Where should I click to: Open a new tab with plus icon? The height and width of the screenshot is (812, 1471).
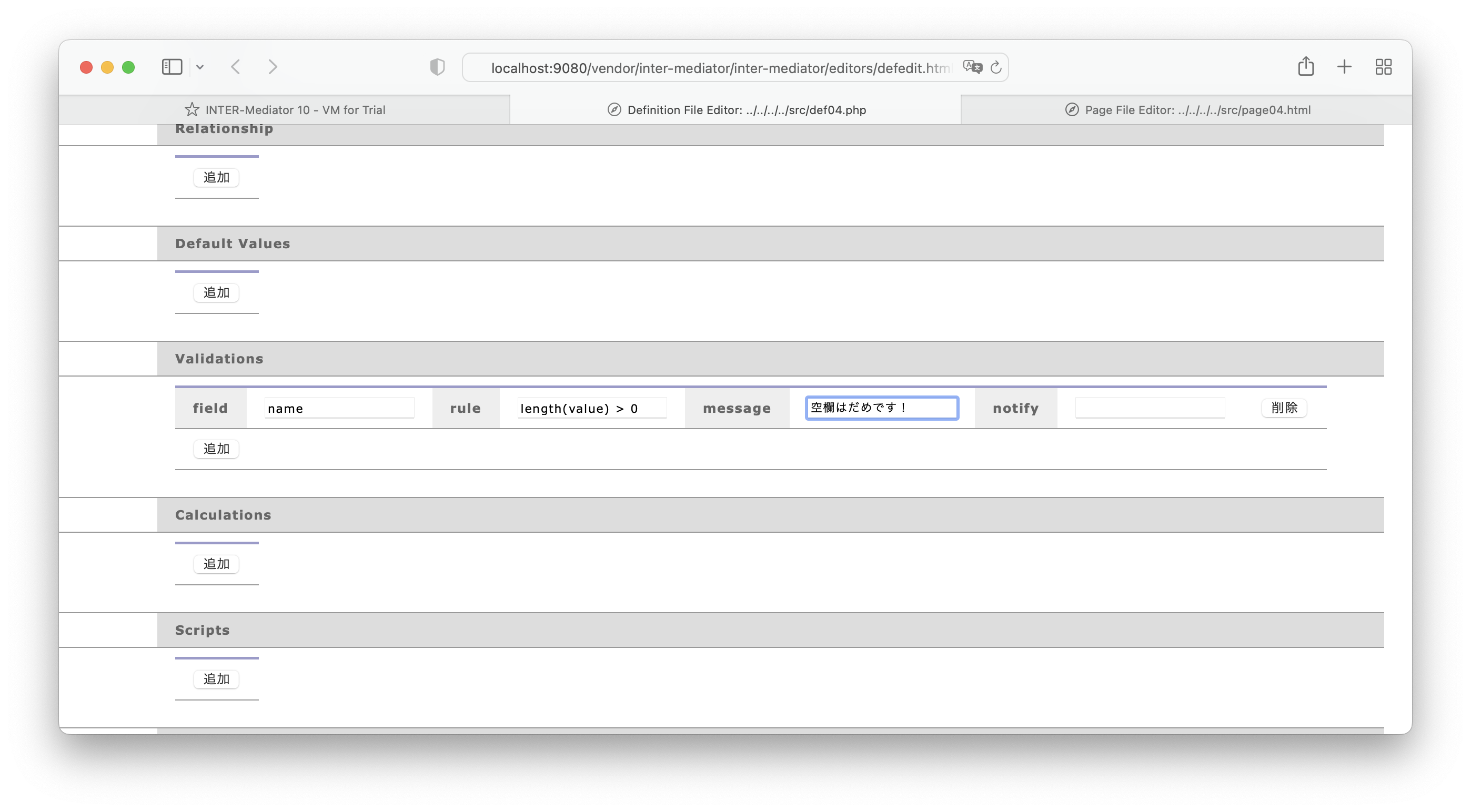(x=1344, y=67)
